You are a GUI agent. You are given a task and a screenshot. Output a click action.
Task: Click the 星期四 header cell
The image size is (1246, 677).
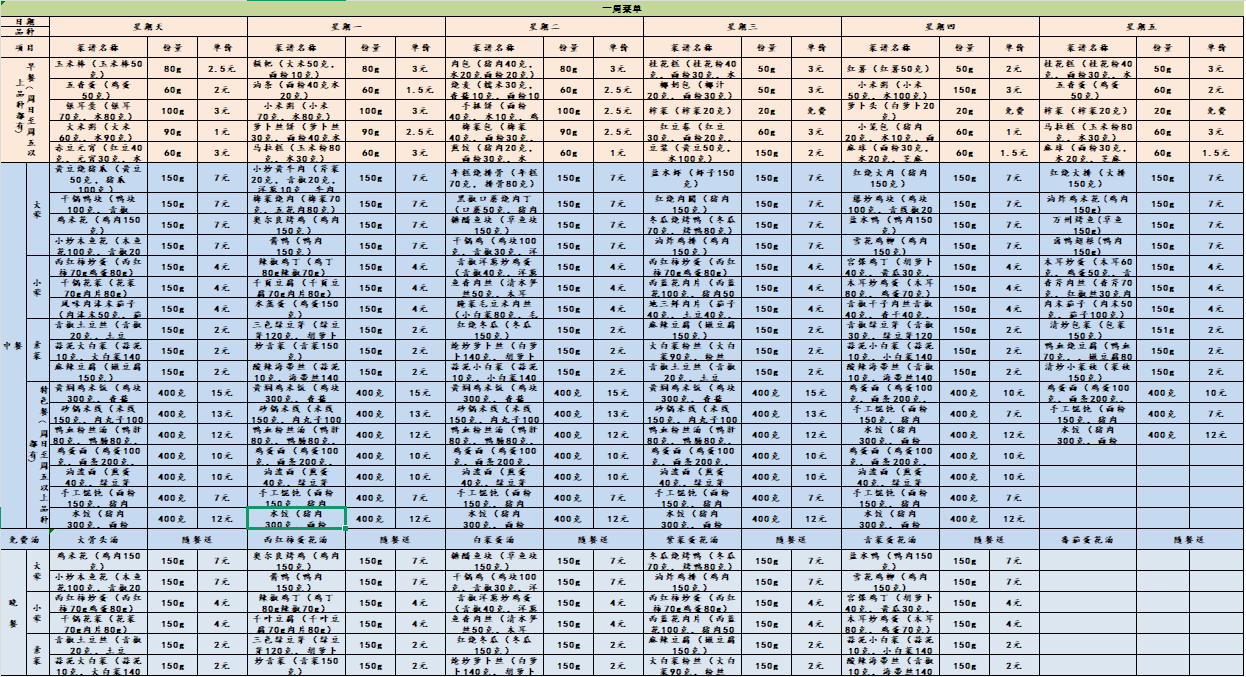tap(940, 26)
